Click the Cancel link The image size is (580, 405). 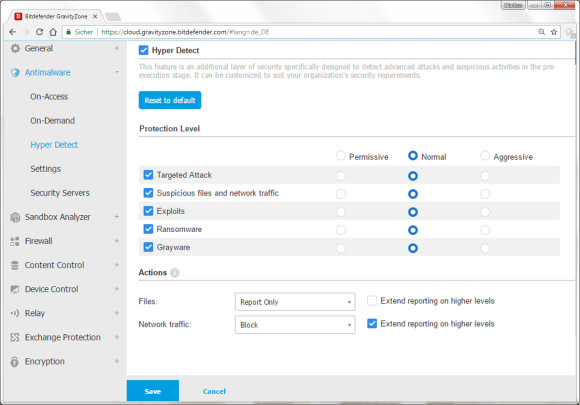pos(214,391)
